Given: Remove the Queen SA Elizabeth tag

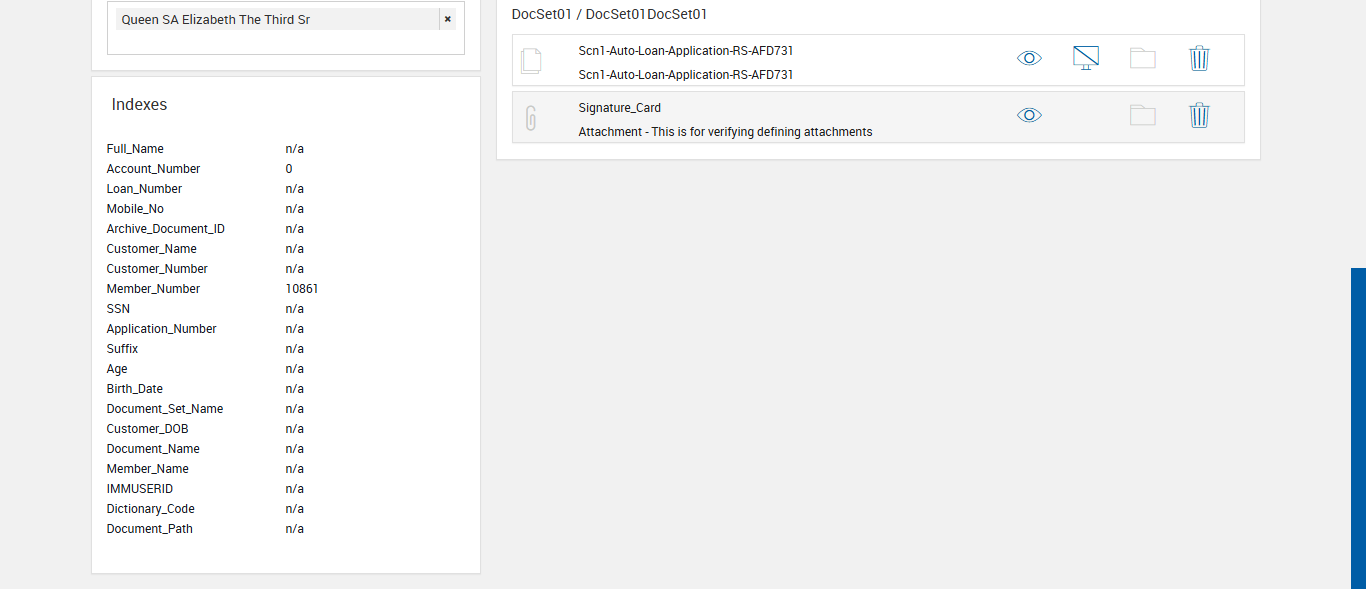Looking at the screenshot, I should pos(447,19).
